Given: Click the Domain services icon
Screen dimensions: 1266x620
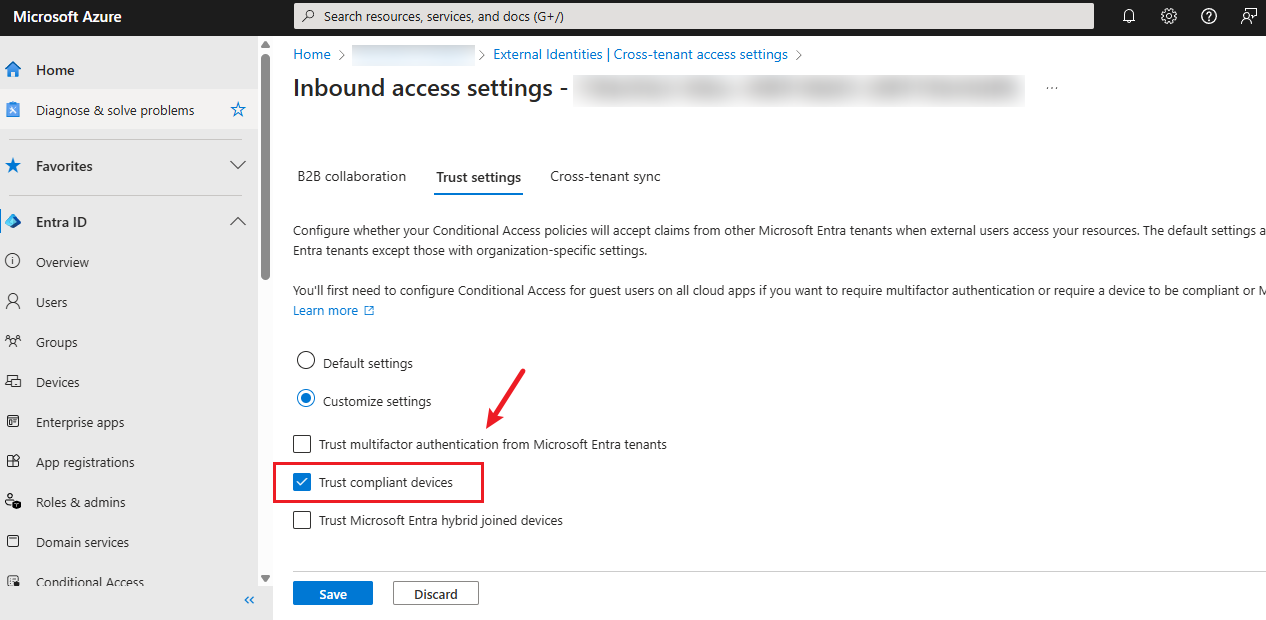Looking at the screenshot, I should 13,542.
